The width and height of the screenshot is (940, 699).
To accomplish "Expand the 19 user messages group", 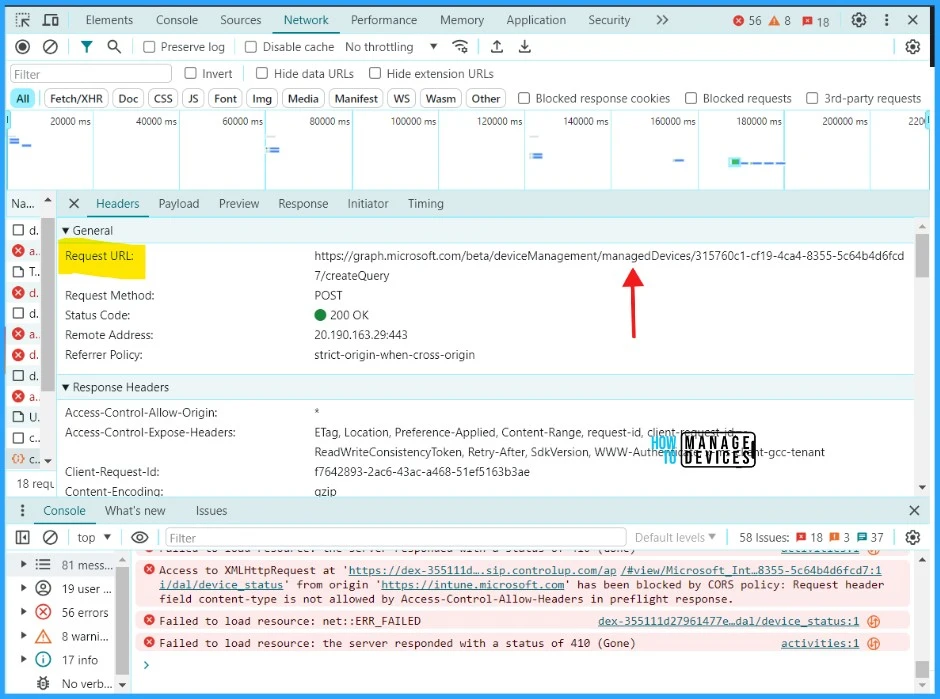I will [23, 588].
